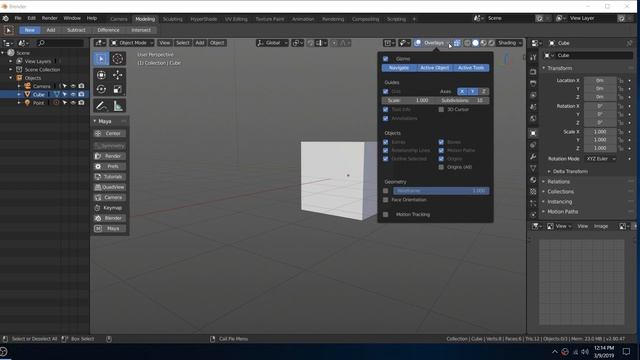Select the Scale tool

point(118,89)
